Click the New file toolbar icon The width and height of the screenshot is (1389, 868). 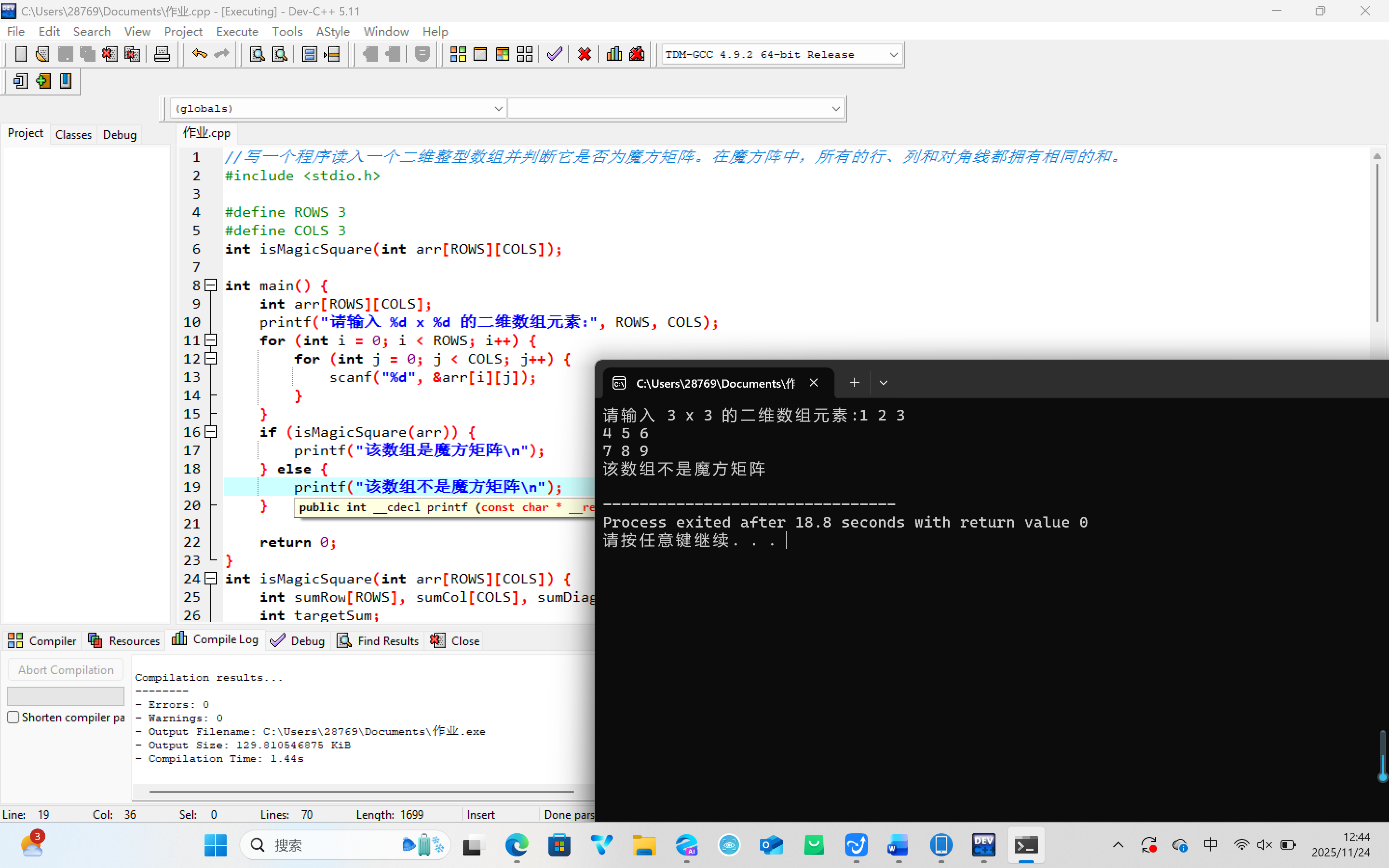(x=21, y=54)
